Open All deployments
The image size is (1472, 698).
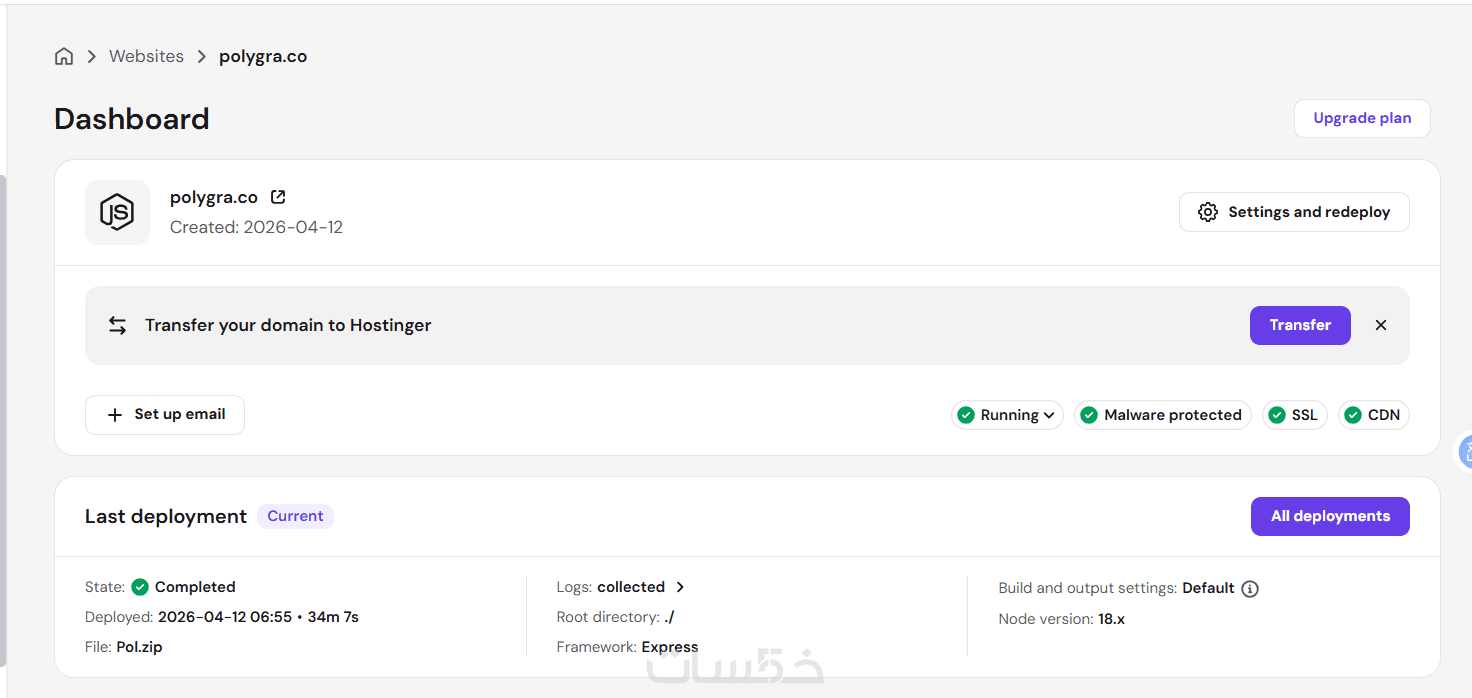pos(1330,516)
